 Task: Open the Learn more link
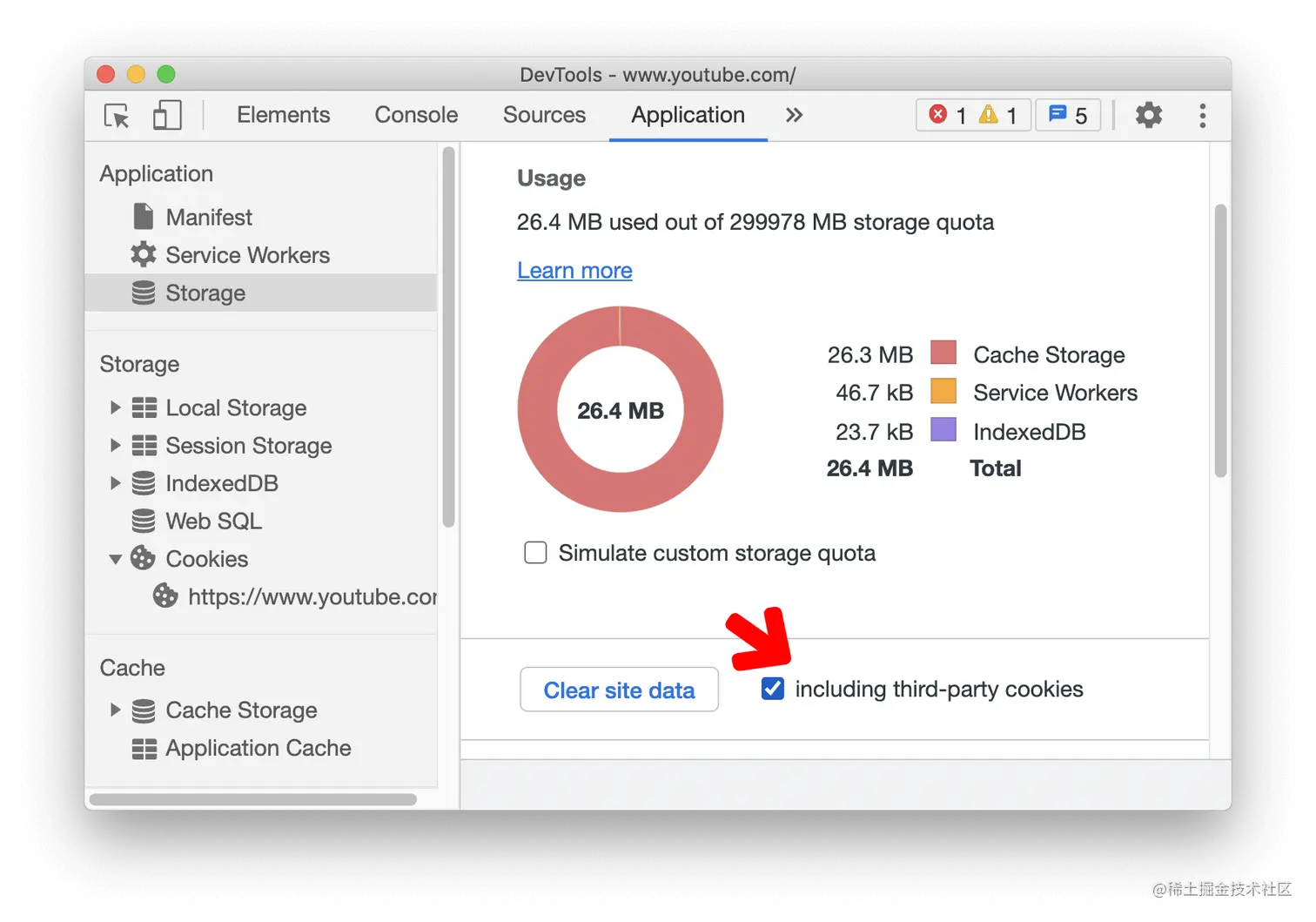[574, 271]
